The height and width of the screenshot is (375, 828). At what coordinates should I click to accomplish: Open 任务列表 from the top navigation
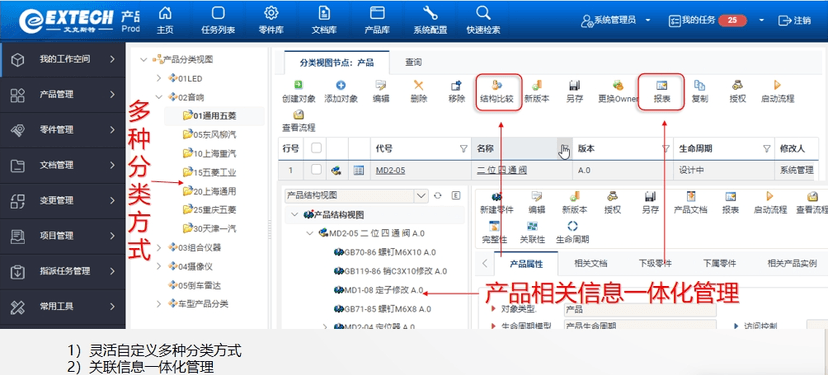pos(218,20)
